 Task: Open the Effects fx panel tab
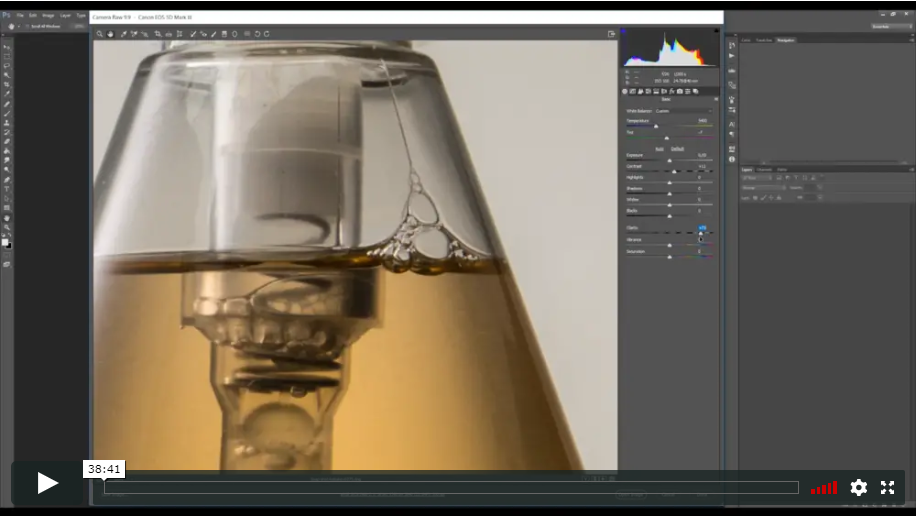click(672, 91)
